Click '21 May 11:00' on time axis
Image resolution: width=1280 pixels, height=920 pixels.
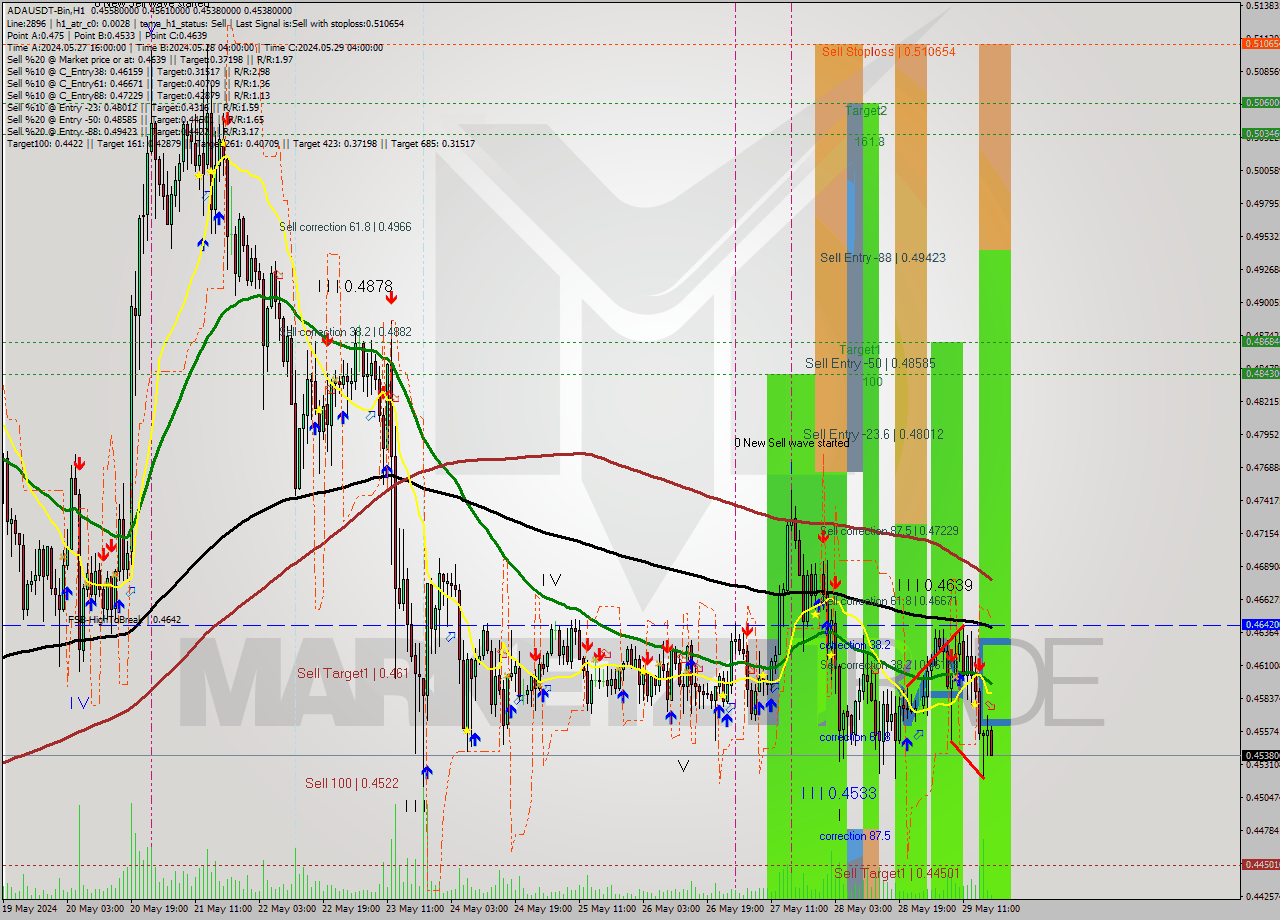225,909
